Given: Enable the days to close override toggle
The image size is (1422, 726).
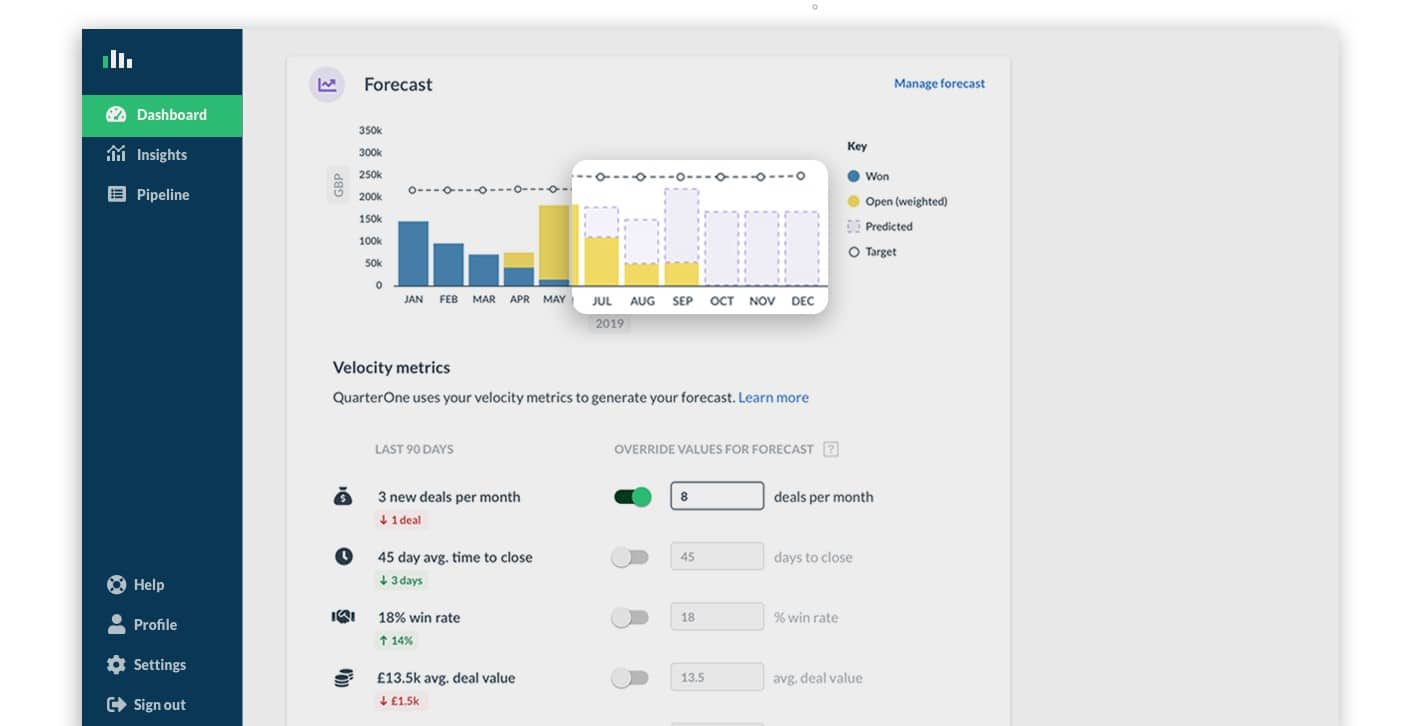Looking at the screenshot, I should point(630,557).
